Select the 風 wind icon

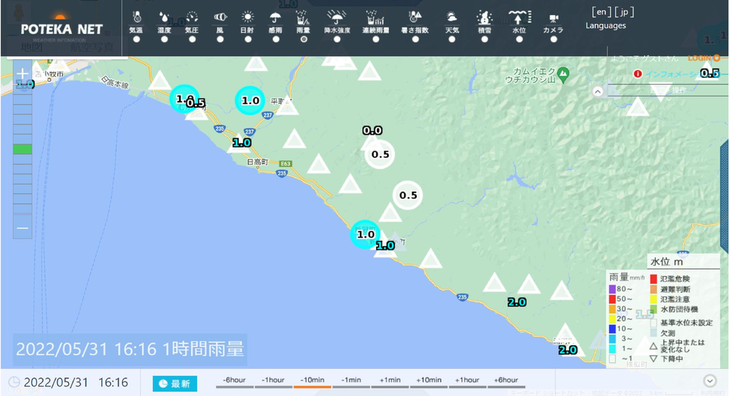point(220,18)
